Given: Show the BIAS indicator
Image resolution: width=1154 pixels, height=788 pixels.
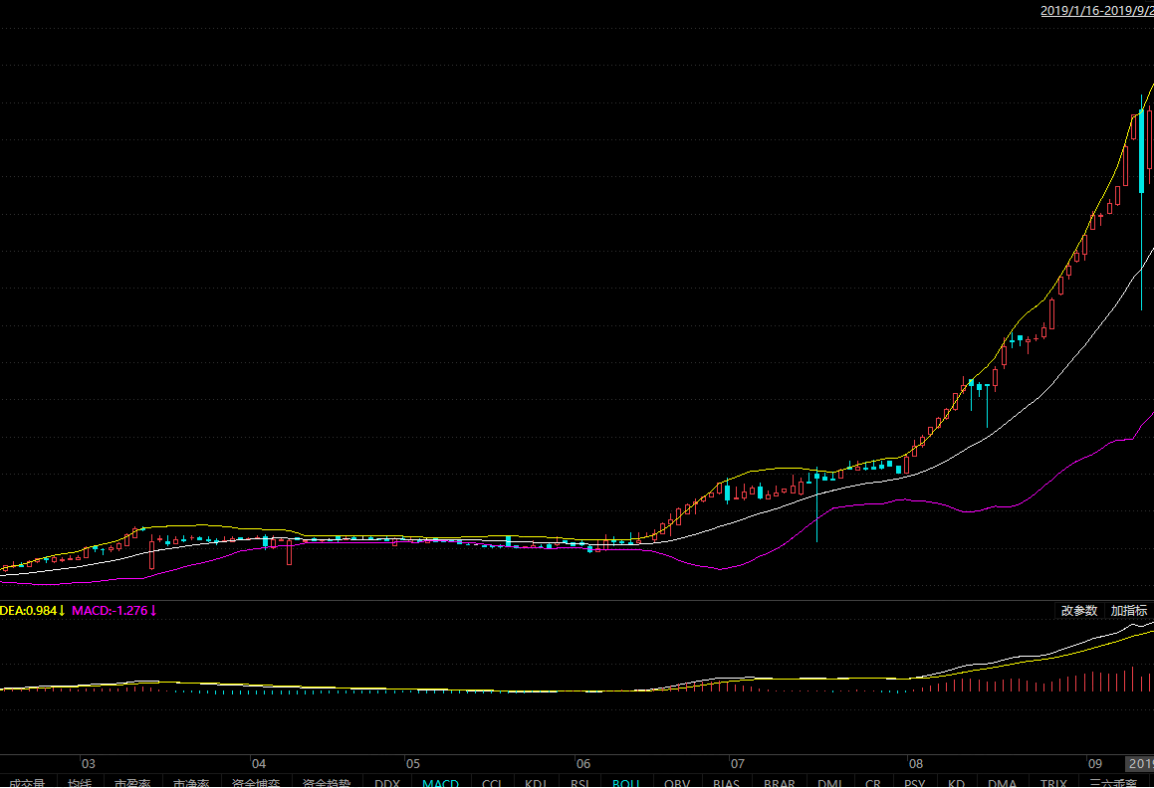Looking at the screenshot, I should (x=726, y=783).
